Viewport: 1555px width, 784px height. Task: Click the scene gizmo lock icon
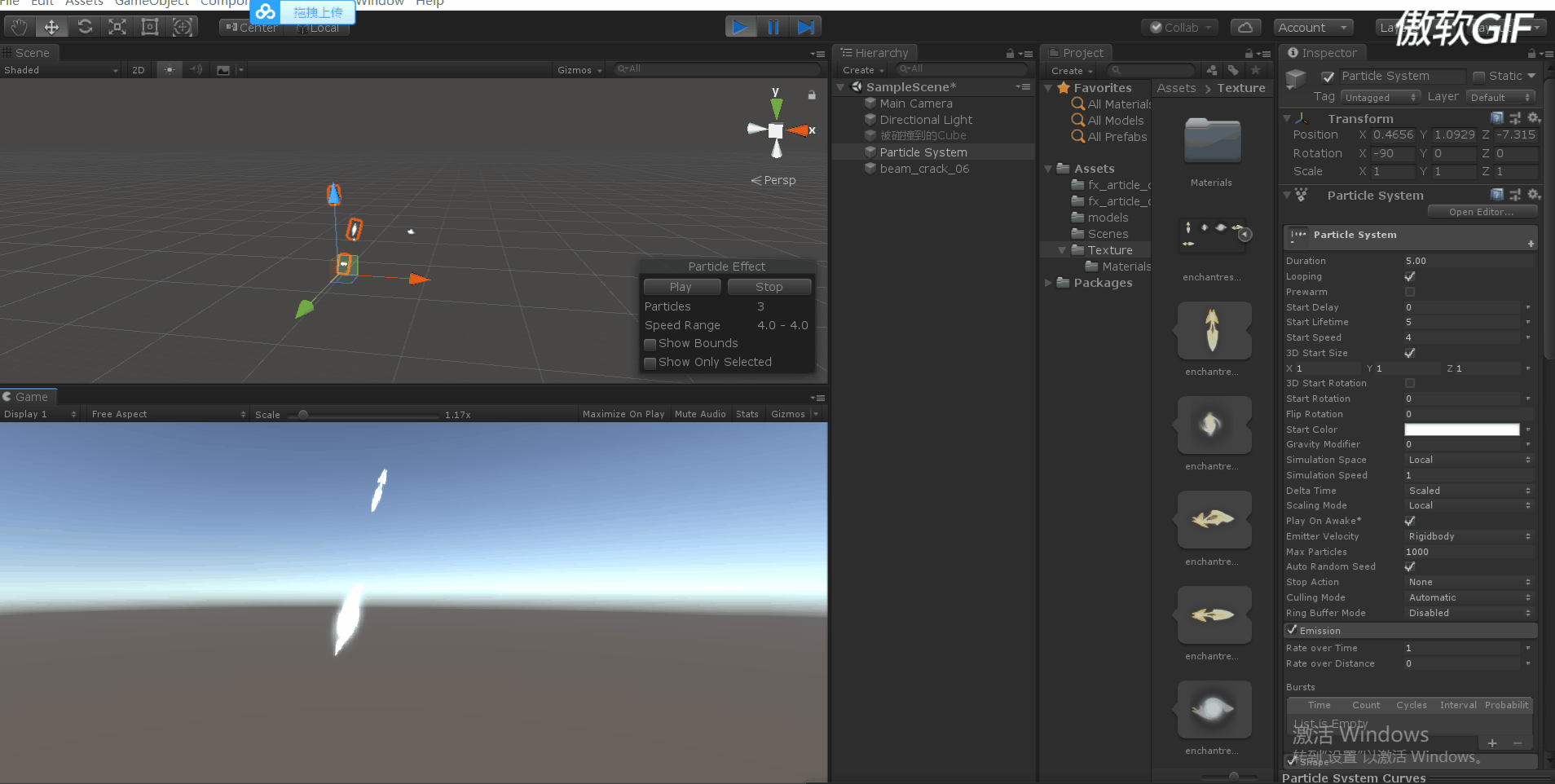pyautogui.click(x=812, y=95)
